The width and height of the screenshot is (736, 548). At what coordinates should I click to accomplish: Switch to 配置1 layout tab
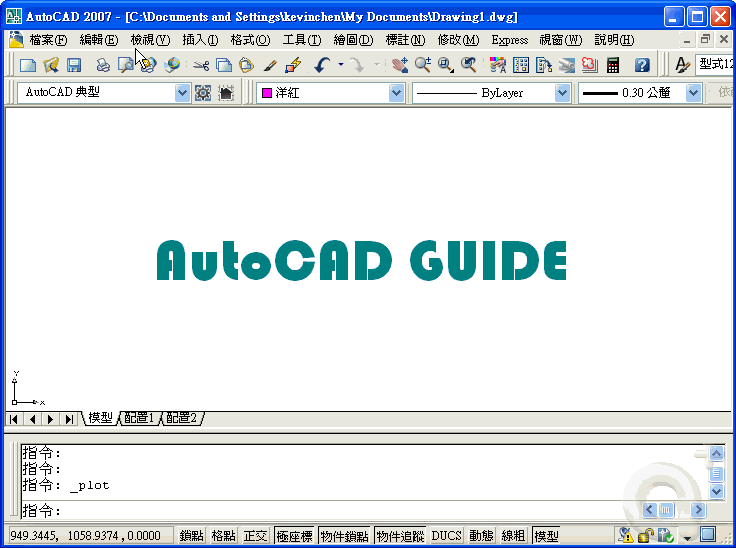pyautogui.click(x=139, y=418)
